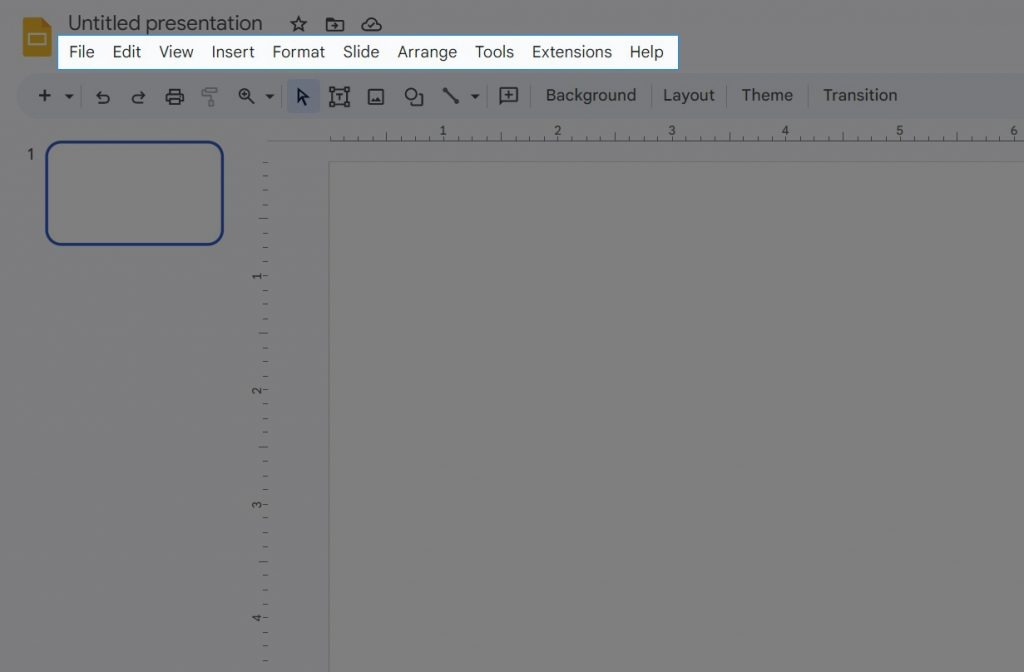Add a comment with the comment icon

pos(508,95)
